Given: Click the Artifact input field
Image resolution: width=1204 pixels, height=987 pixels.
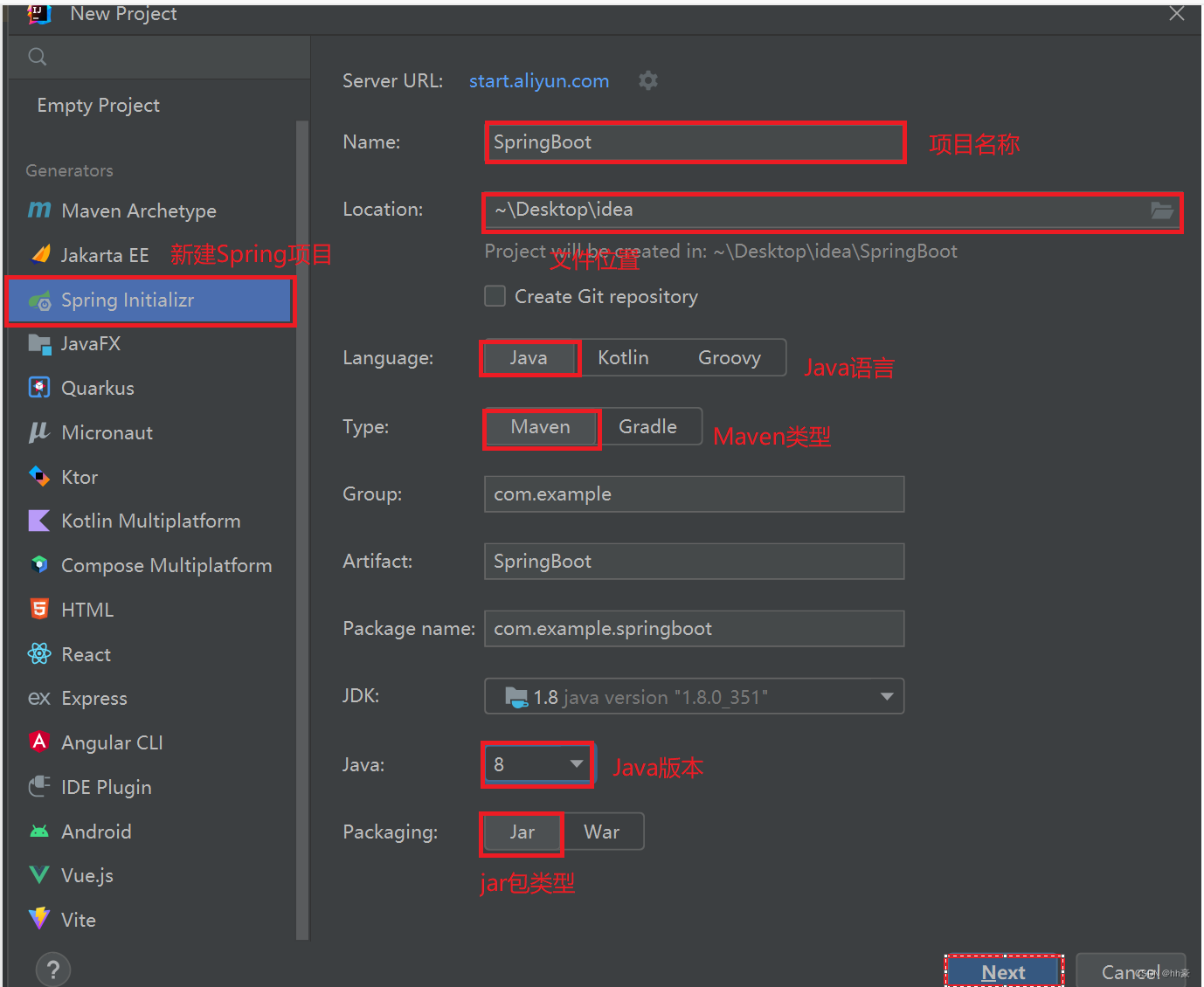Looking at the screenshot, I should (695, 562).
